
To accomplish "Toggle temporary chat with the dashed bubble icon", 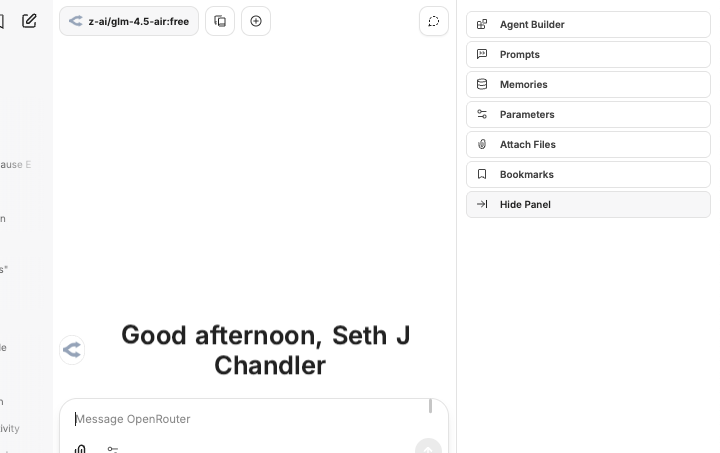I will [433, 21].
